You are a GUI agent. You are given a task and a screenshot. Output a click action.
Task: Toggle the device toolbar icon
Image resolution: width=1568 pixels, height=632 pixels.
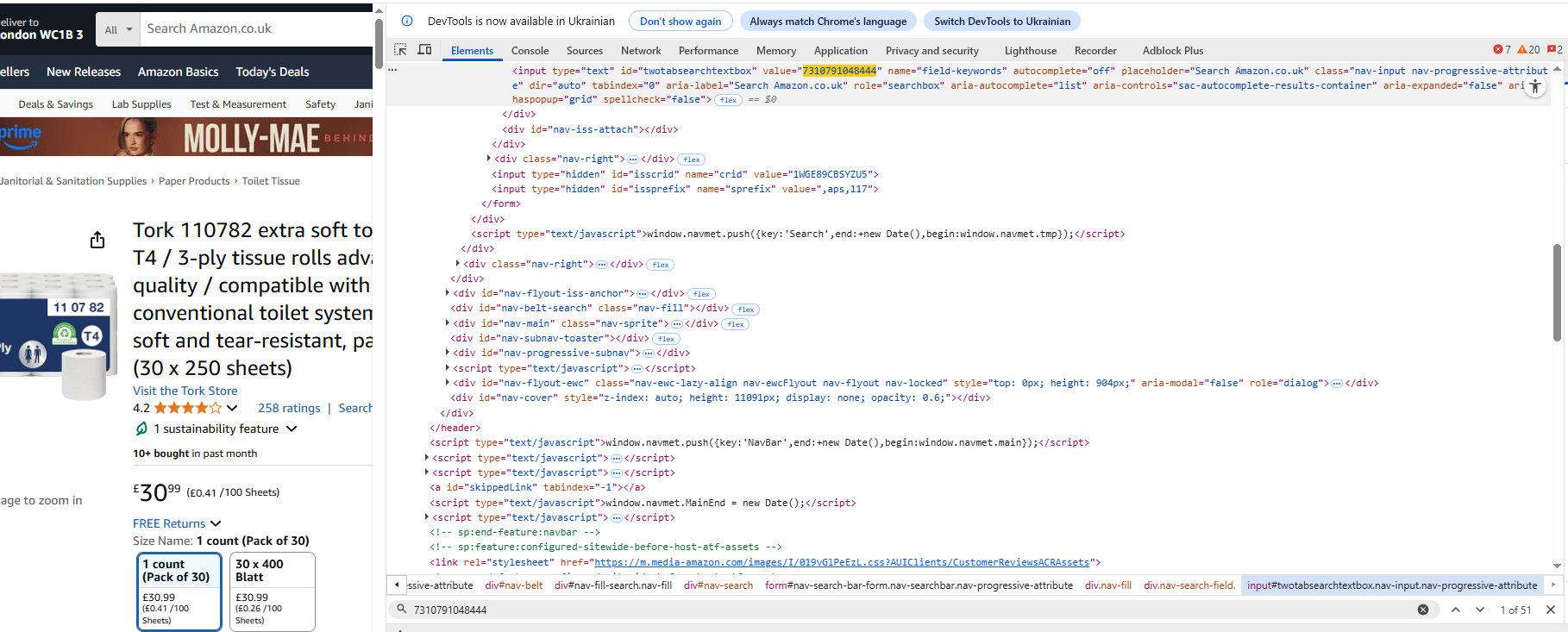[424, 50]
